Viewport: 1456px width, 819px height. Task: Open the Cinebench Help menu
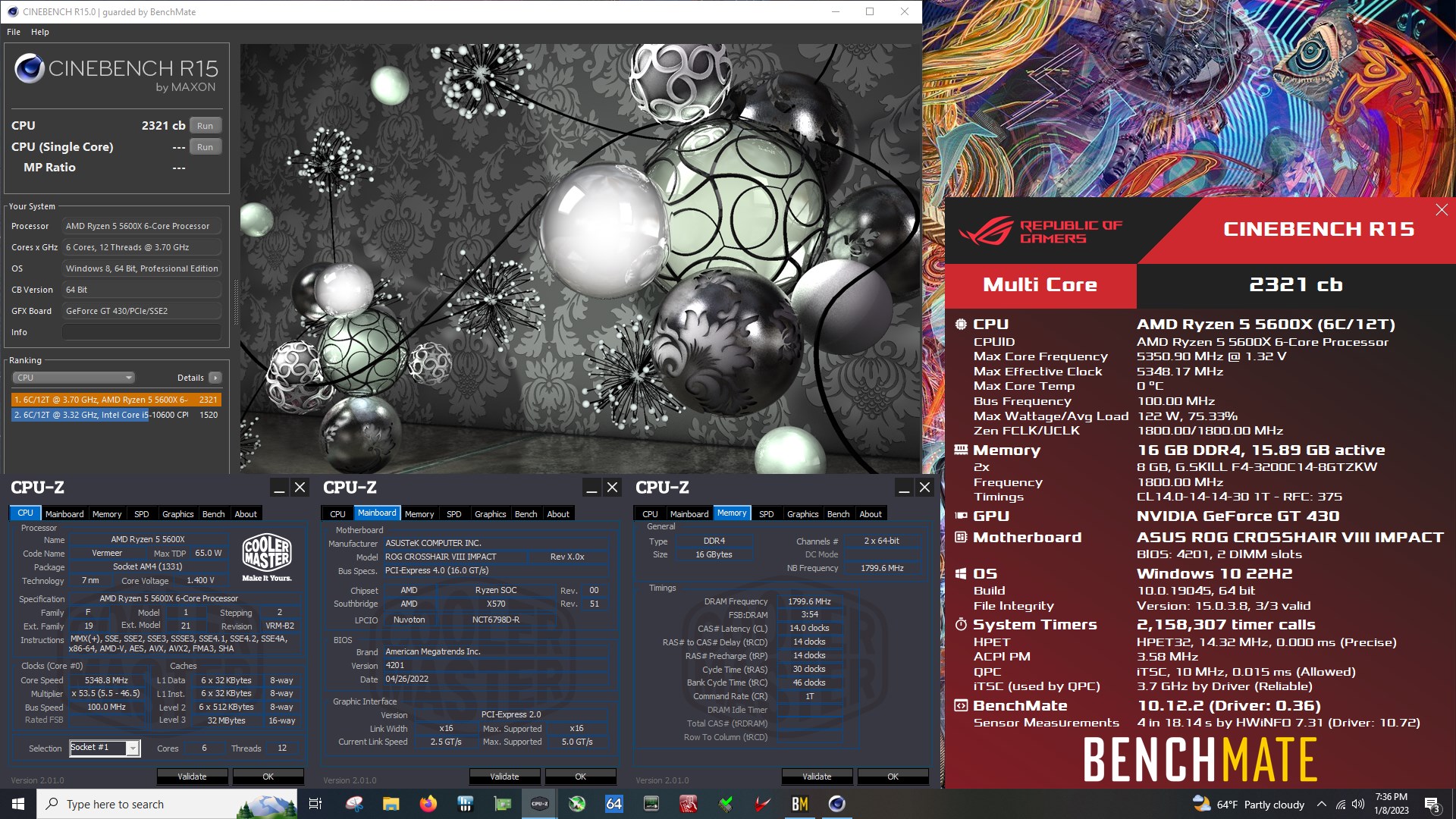click(40, 32)
